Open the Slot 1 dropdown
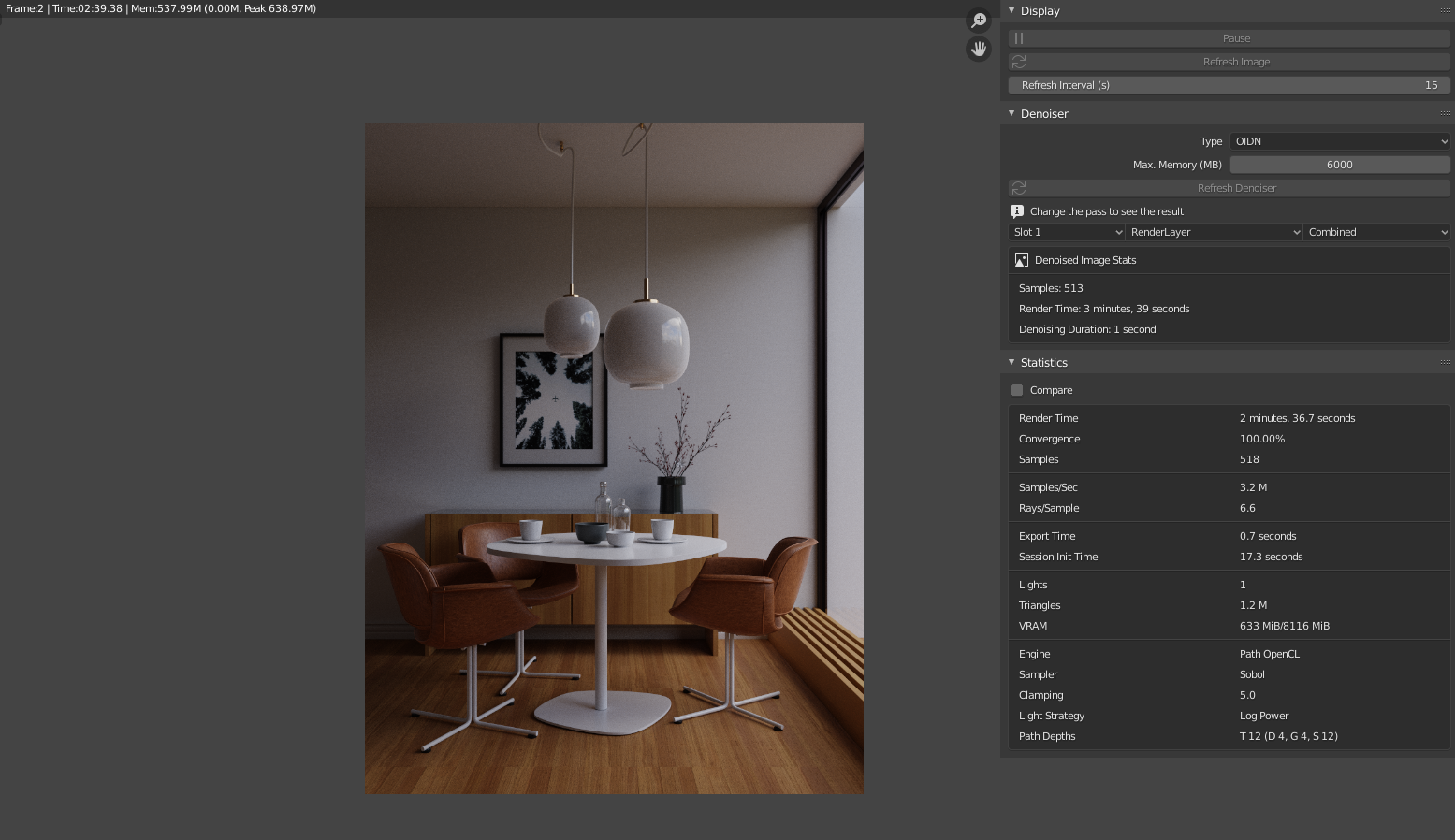Image resolution: width=1455 pixels, height=840 pixels. point(1067,232)
